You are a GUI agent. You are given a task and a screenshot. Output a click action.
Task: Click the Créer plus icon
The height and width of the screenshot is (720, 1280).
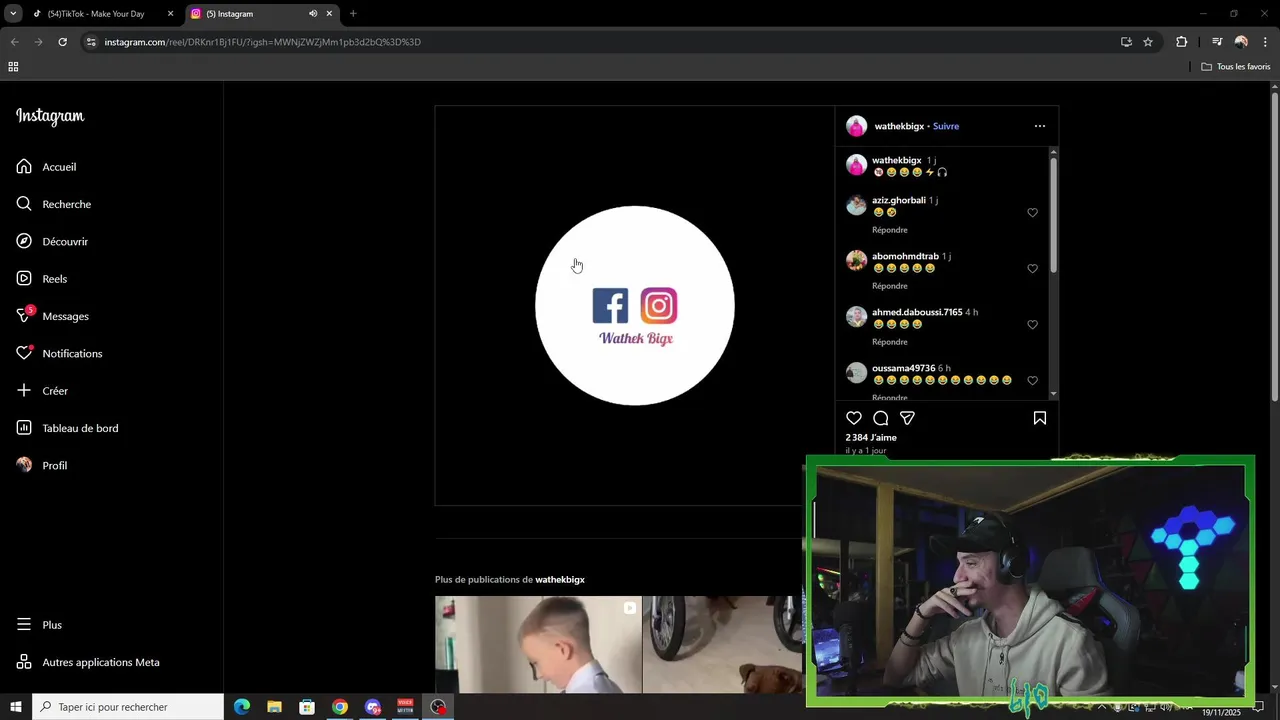click(24, 391)
